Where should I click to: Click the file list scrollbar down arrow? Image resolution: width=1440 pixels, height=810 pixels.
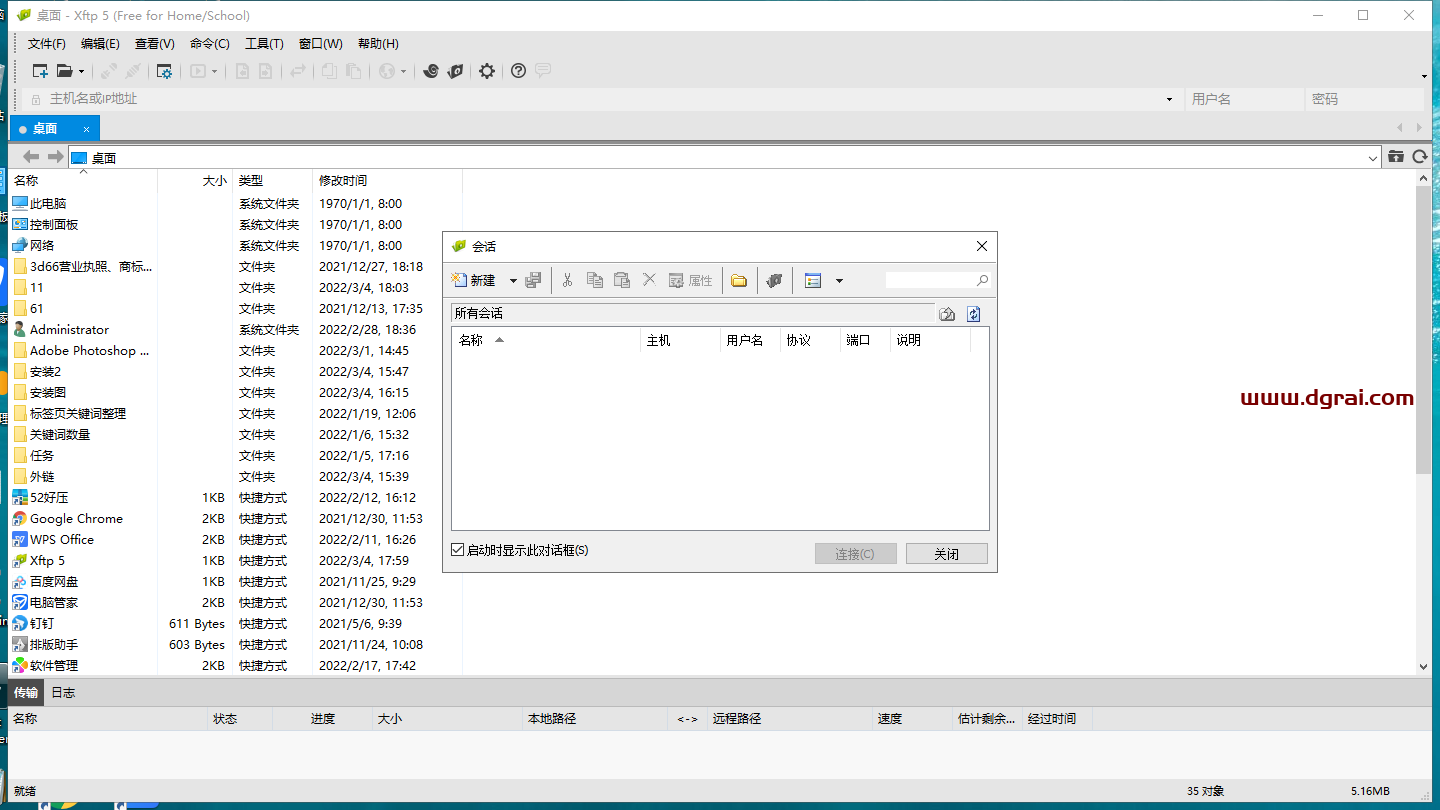coord(1424,666)
